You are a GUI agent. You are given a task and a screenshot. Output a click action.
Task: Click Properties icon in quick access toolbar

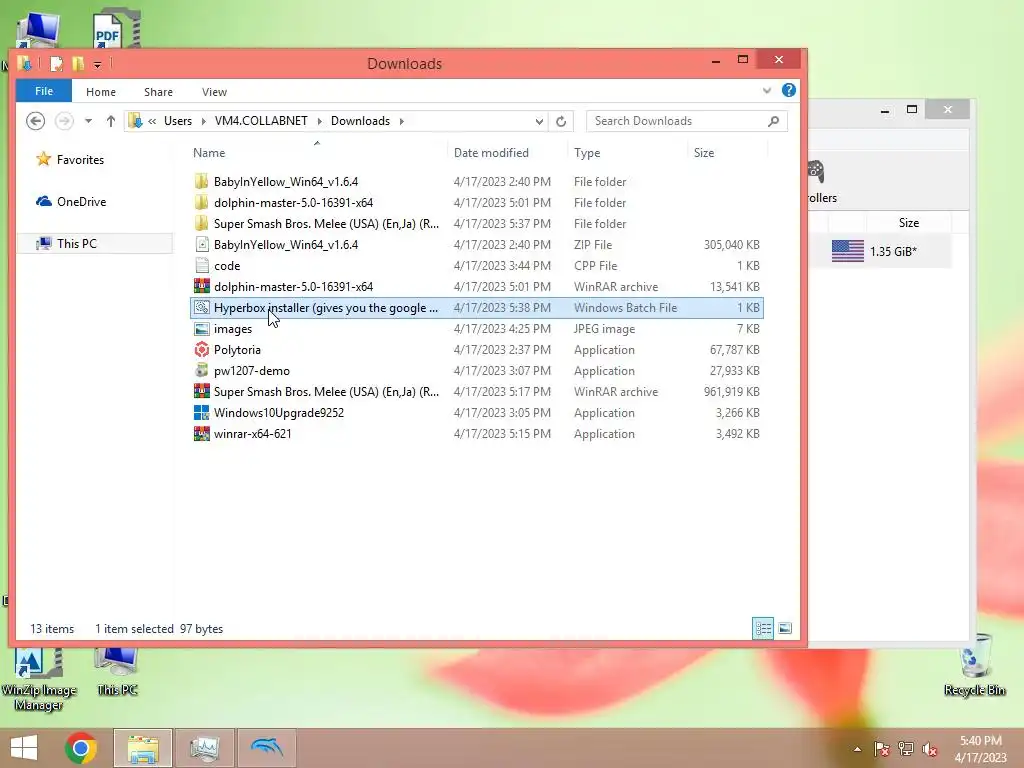57,63
